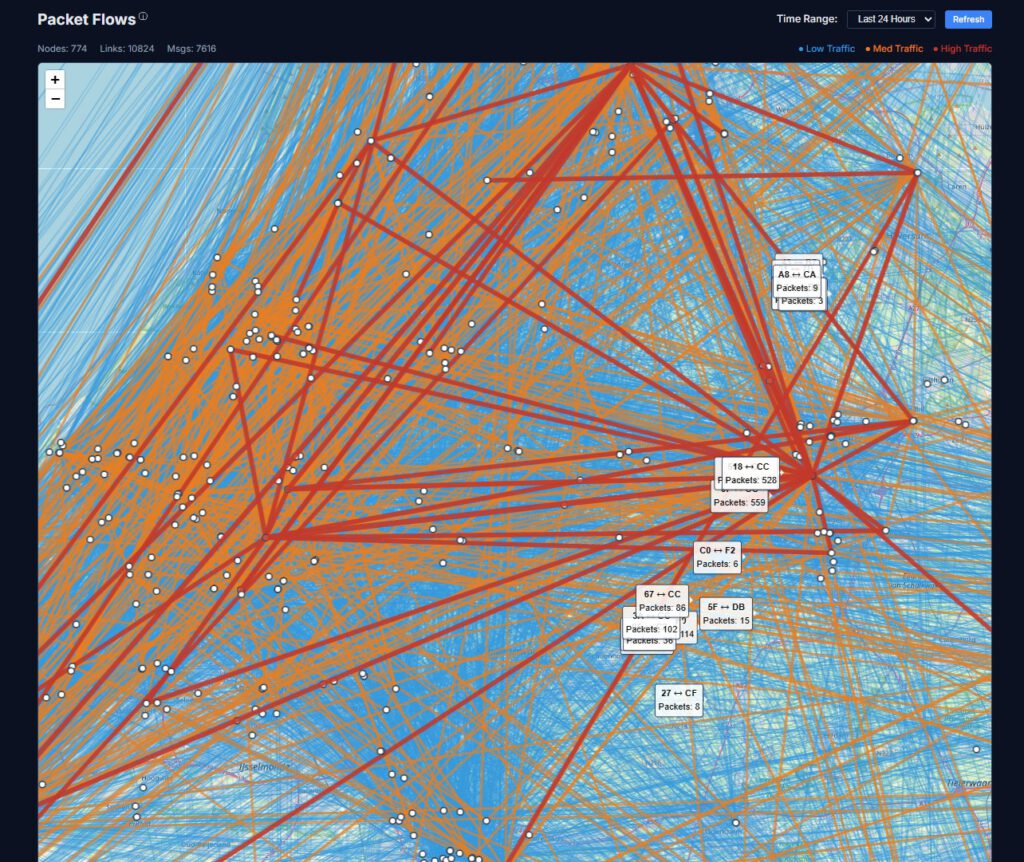Click the 18 ↔ CC packets label

[x=751, y=473]
